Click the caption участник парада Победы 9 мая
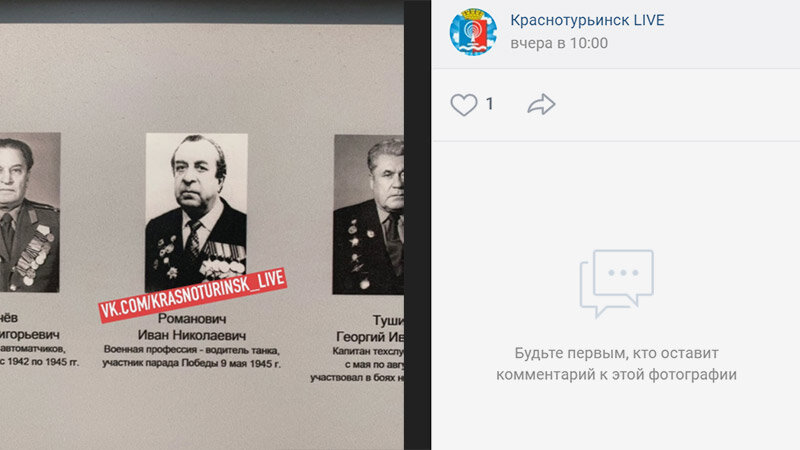Image resolution: width=800 pixels, height=450 pixels. pyautogui.click(x=191, y=363)
